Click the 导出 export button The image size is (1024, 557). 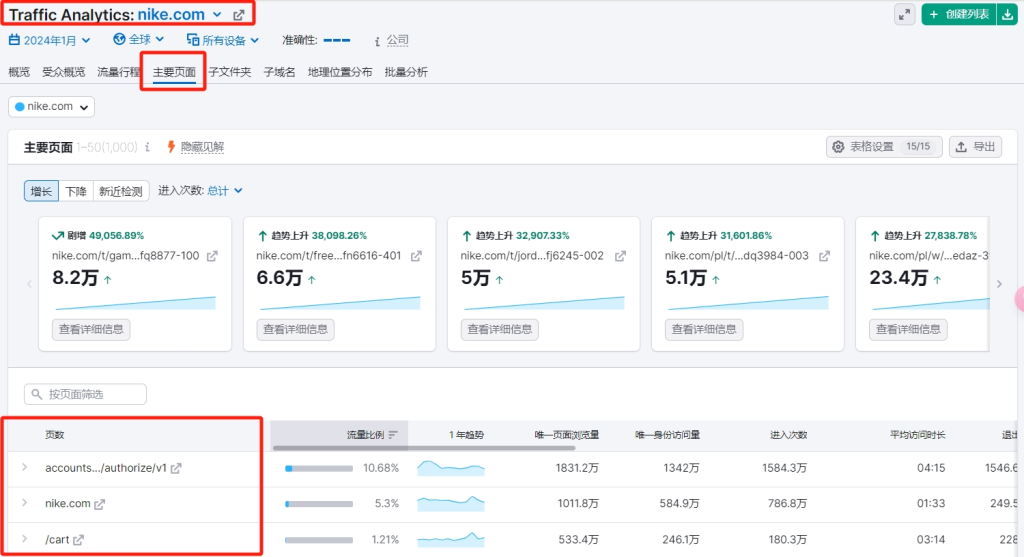(x=976, y=147)
